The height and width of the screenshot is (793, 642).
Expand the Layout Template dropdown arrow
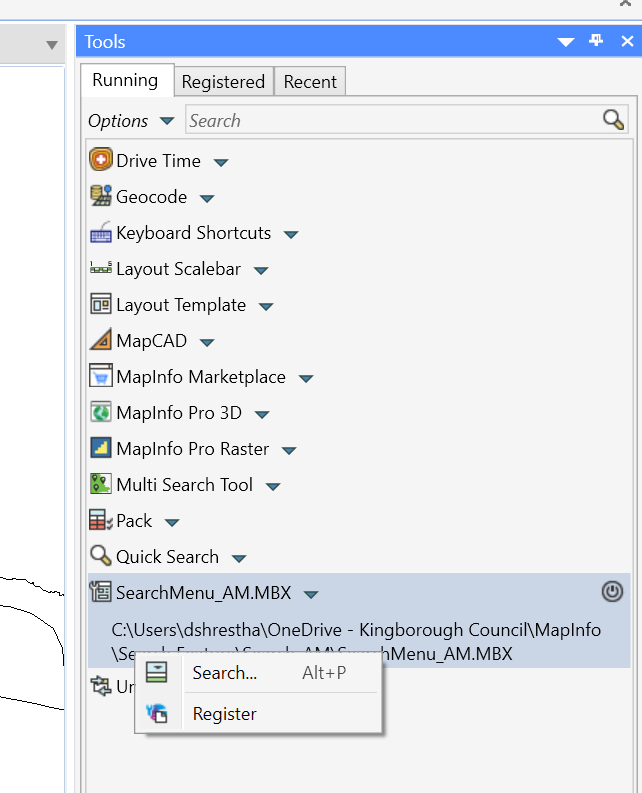(x=266, y=306)
